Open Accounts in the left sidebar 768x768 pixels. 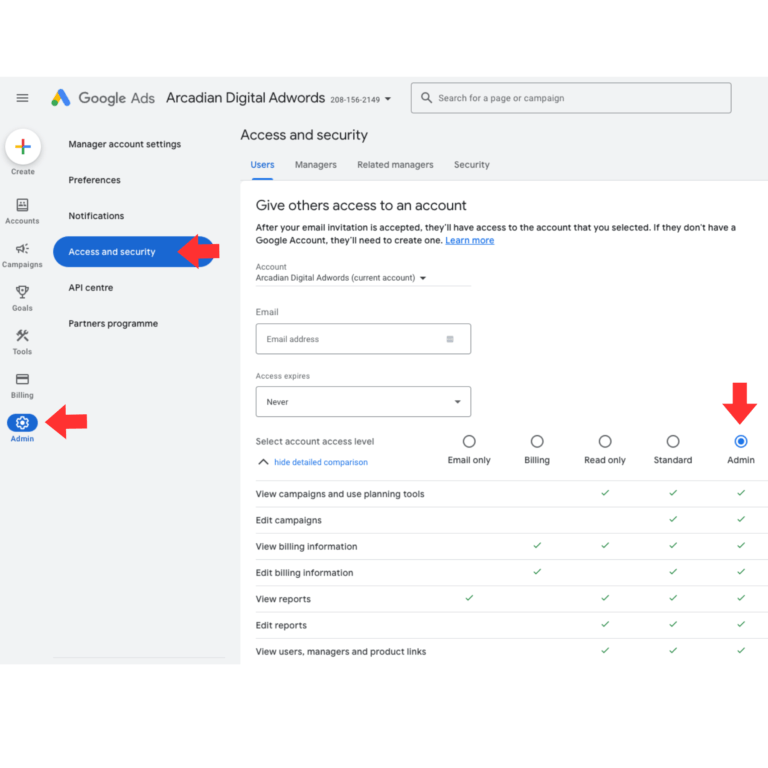22,205
